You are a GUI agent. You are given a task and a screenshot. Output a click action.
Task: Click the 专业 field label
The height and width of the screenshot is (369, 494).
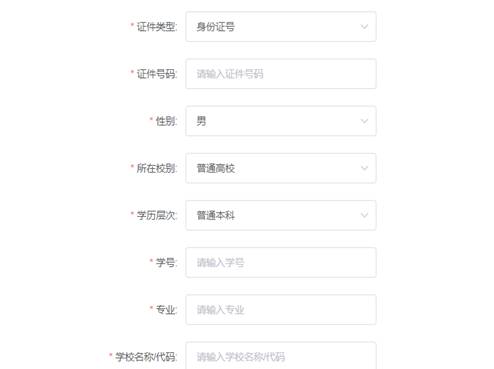coord(166,310)
